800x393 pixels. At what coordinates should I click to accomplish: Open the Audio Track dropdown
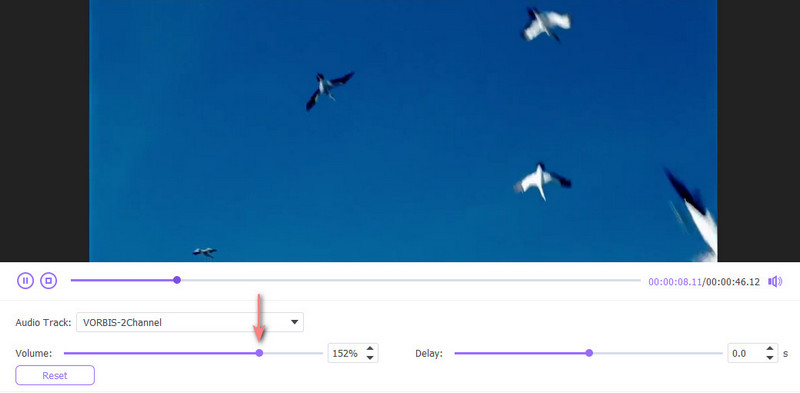pos(190,322)
